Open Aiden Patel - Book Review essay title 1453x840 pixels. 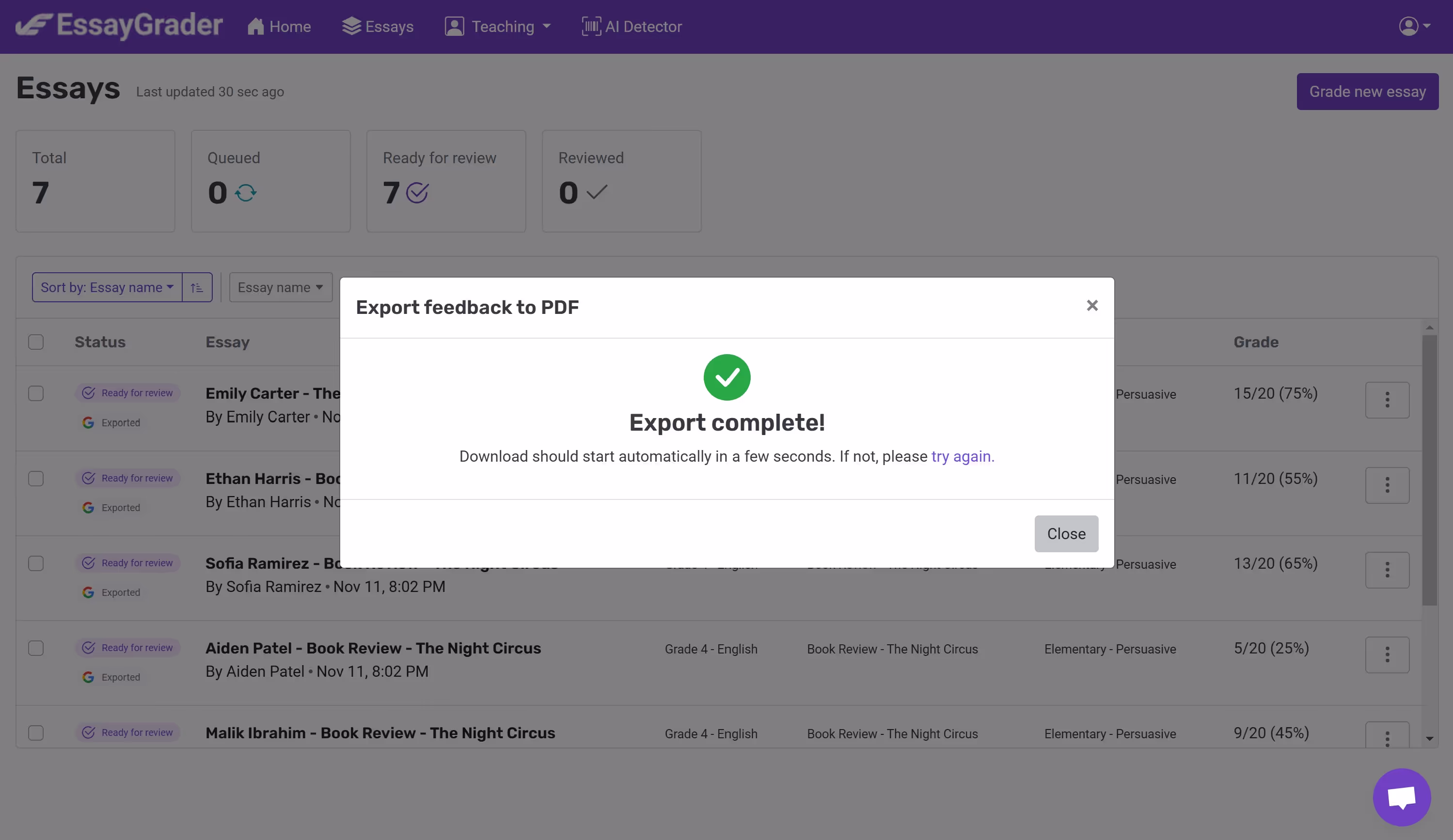(373, 648)
